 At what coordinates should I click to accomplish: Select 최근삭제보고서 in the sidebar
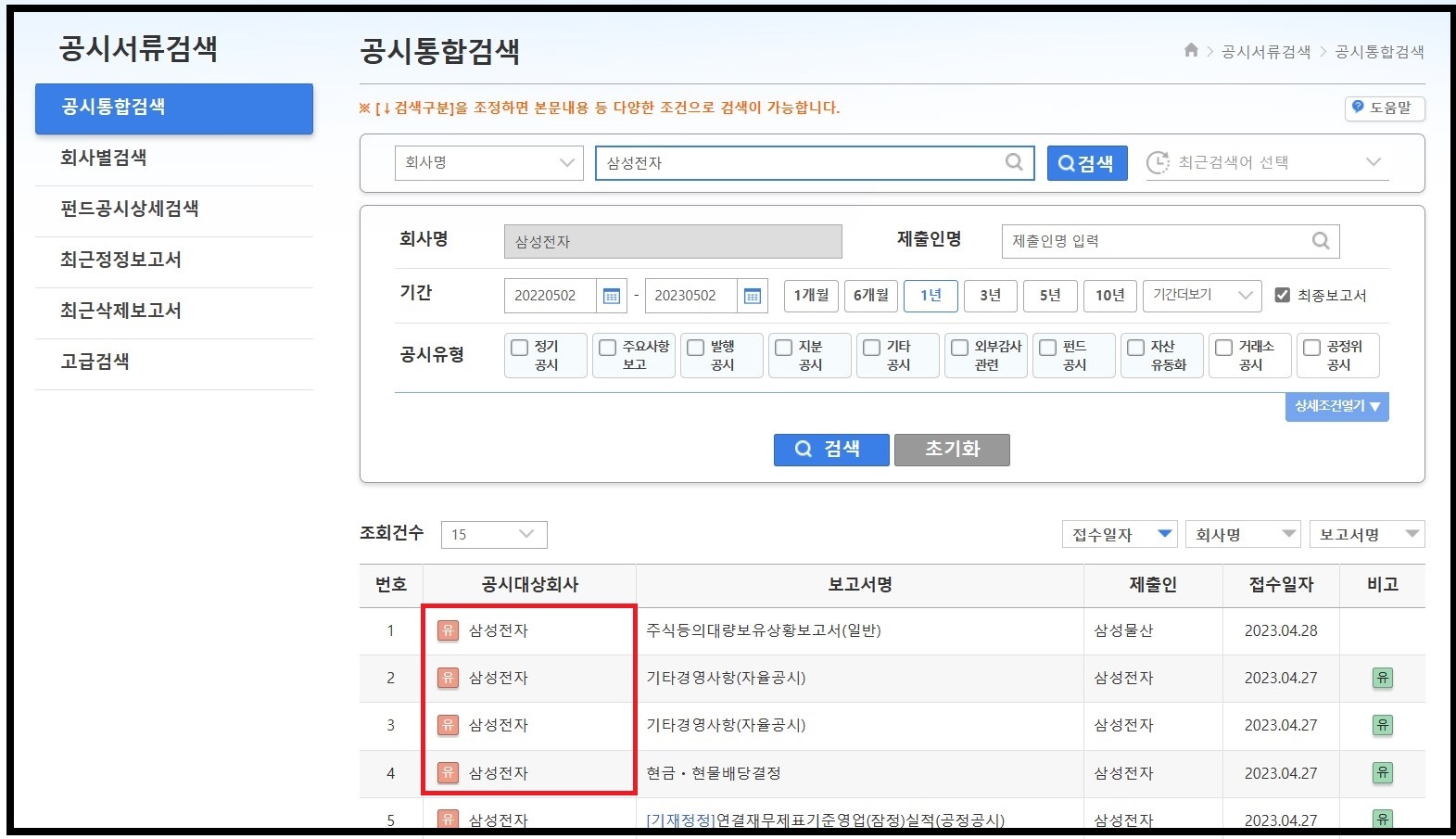tap(174, 311)
